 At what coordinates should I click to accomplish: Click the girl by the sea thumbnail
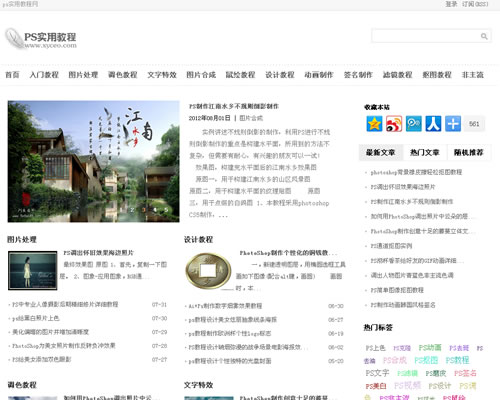(33, 270)
